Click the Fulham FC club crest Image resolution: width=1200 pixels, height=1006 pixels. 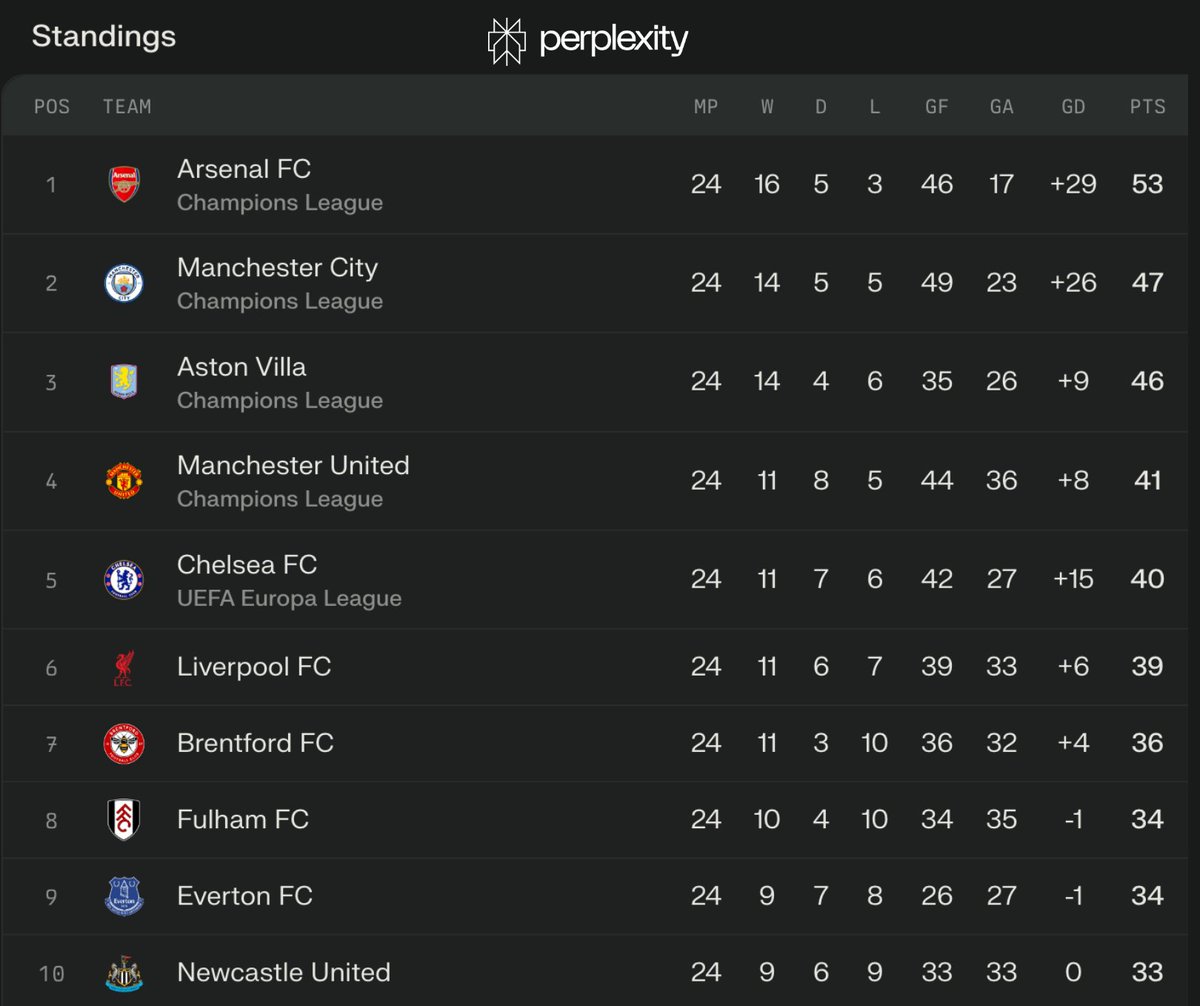coord(124,820)
